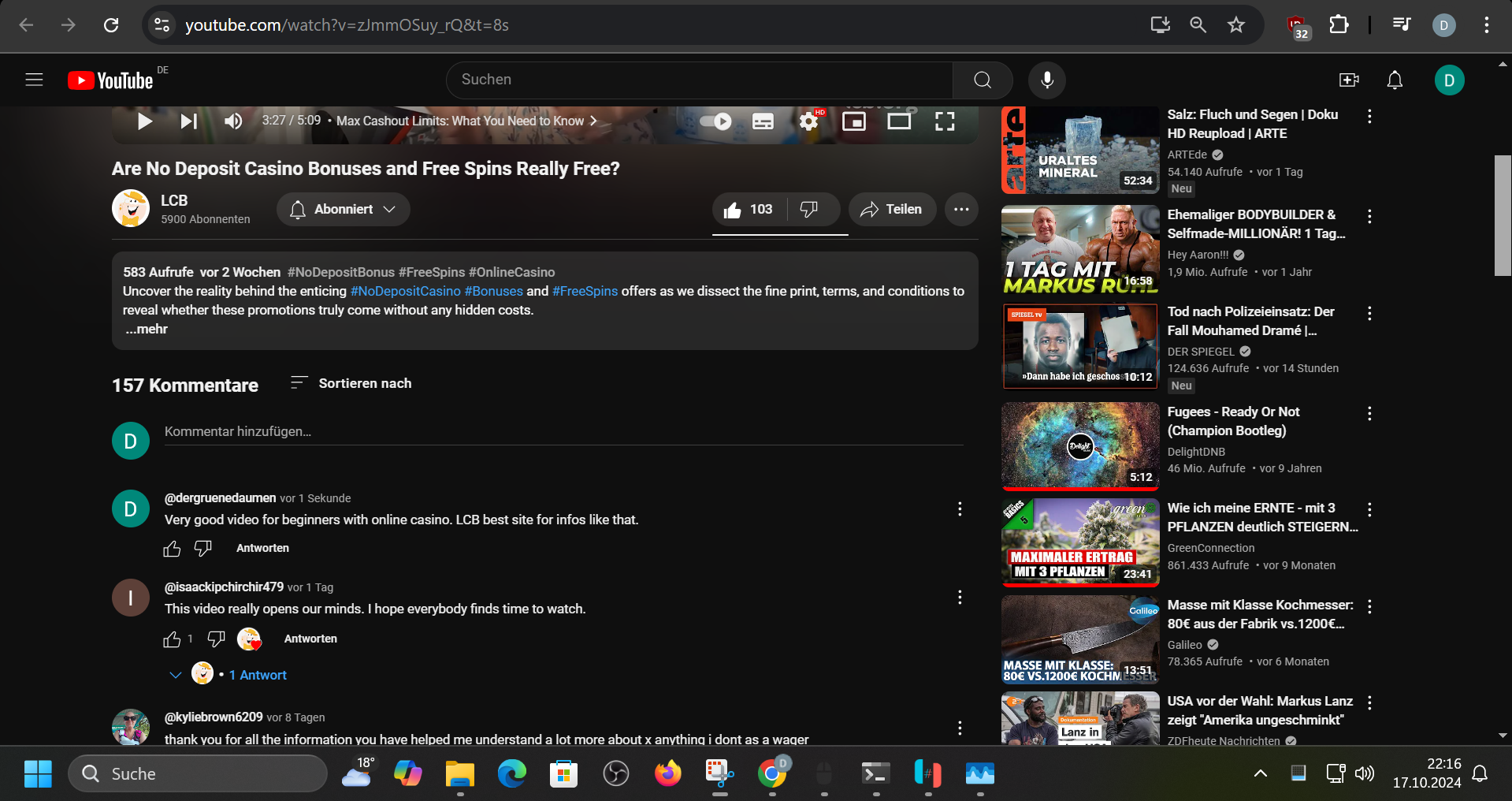Open Chrome three-dot menu
The height and width of the screenshot is (801, 1512).
pyautogui.click(x=1487, y=25)
